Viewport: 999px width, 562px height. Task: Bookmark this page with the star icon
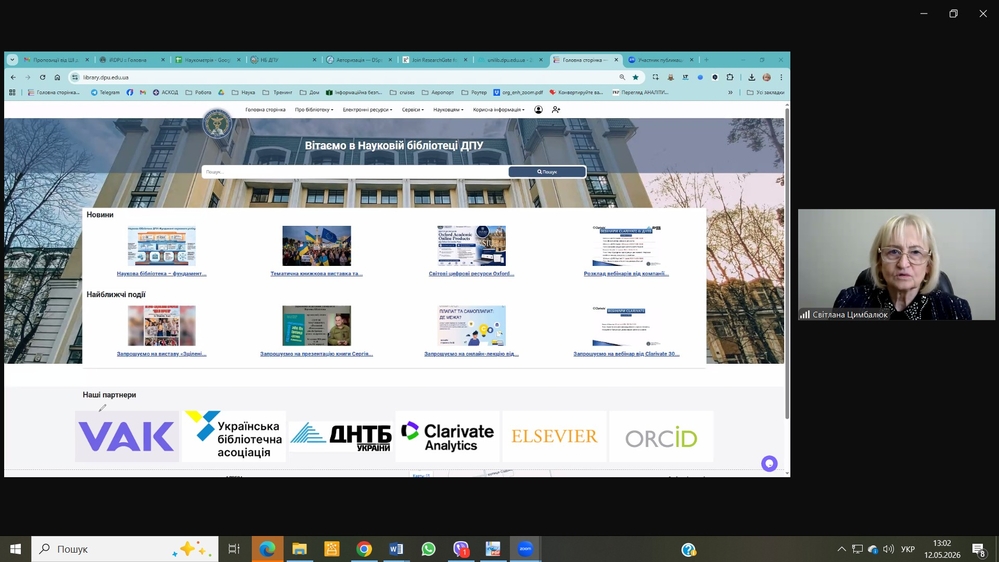(x=635, y=77)
